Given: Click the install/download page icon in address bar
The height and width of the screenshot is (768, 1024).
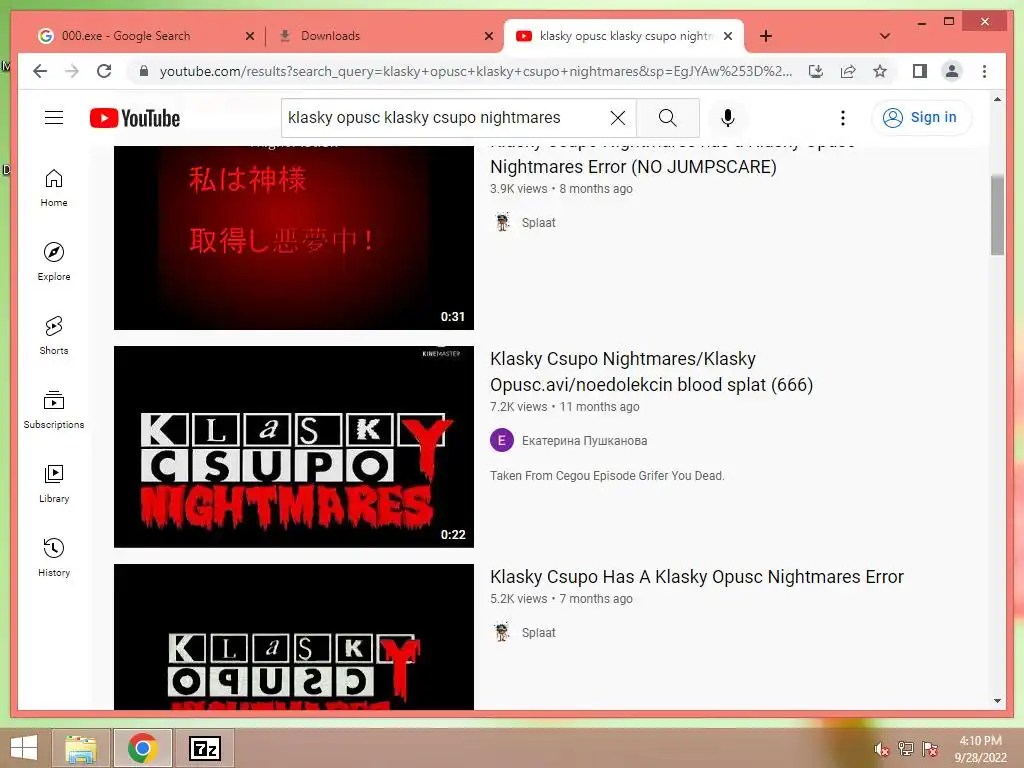Looking at the screenshot, I should click(x=816, y=71).
